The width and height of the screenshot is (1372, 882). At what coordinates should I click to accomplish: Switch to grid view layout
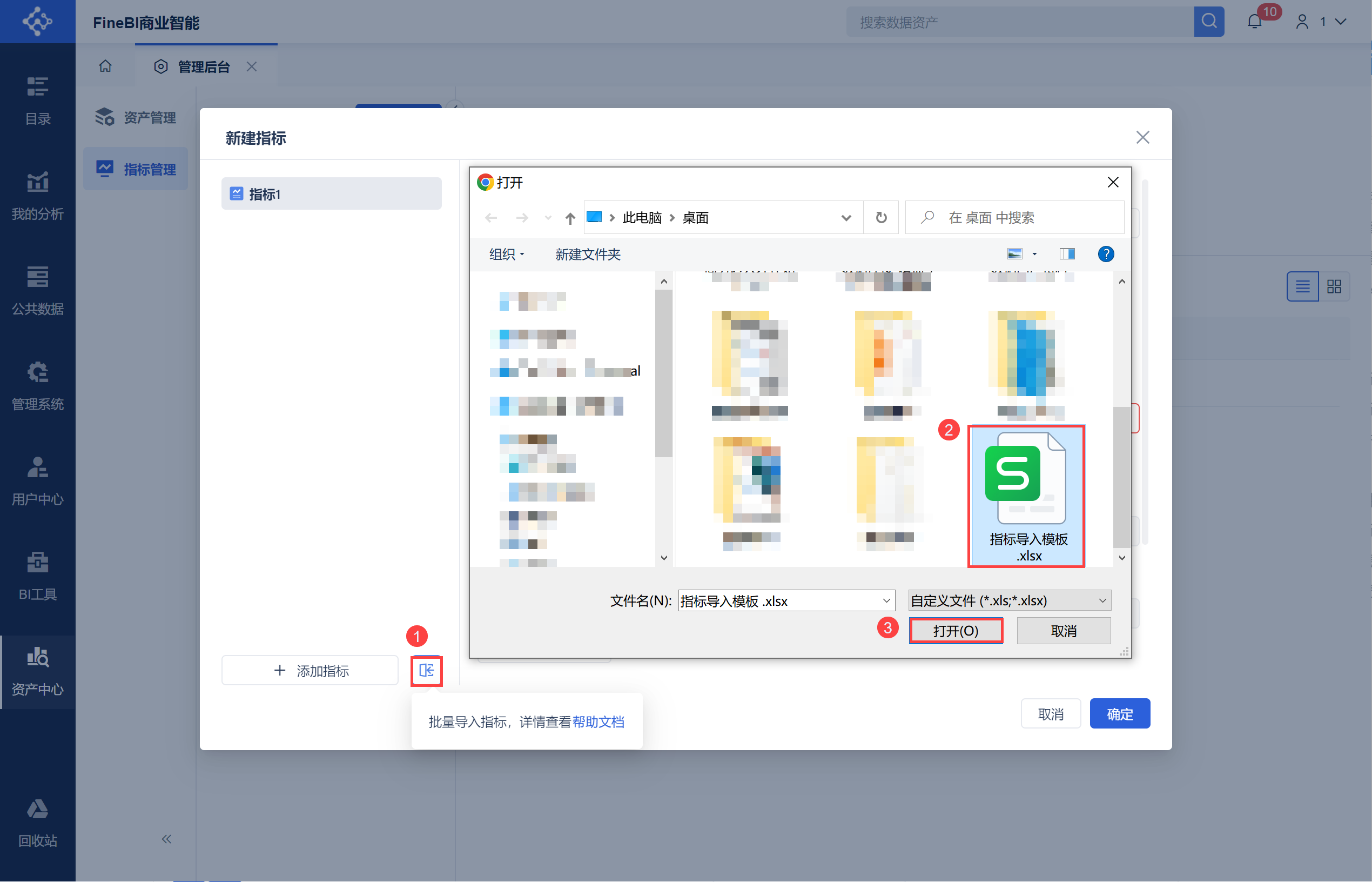coord(1334,286)
